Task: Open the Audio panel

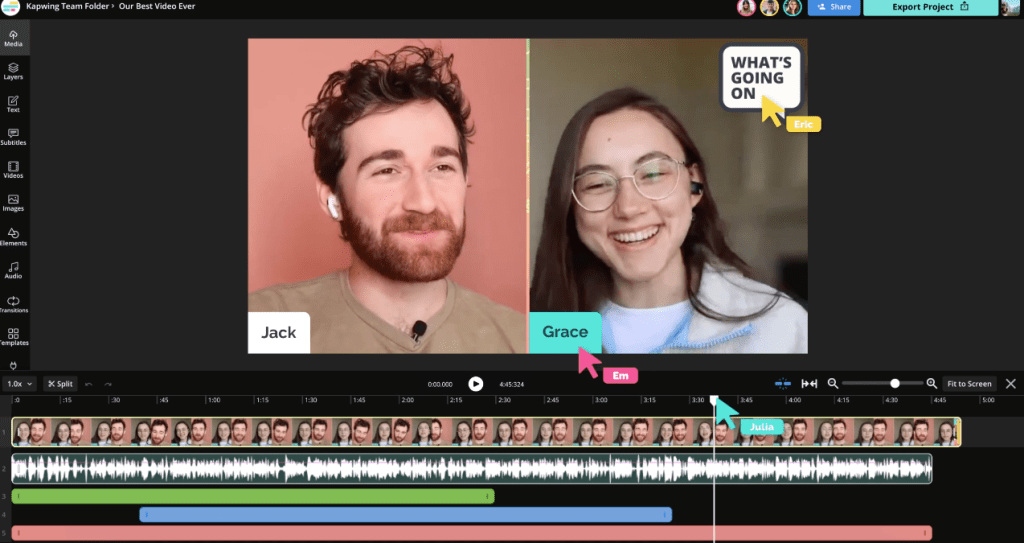Action: click(x=14, y=270)
